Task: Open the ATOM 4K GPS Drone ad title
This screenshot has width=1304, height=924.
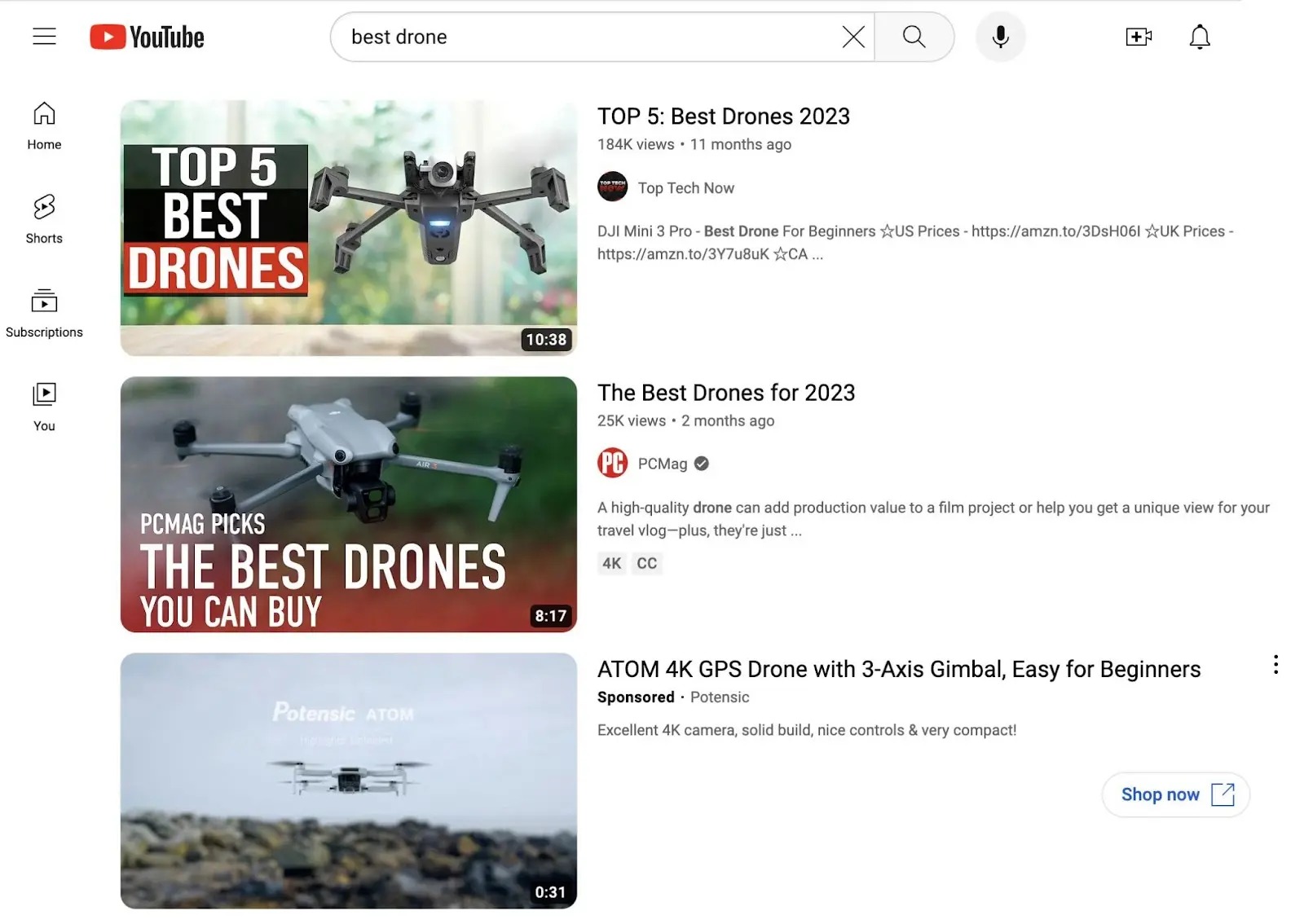Action: coord(898,669)
